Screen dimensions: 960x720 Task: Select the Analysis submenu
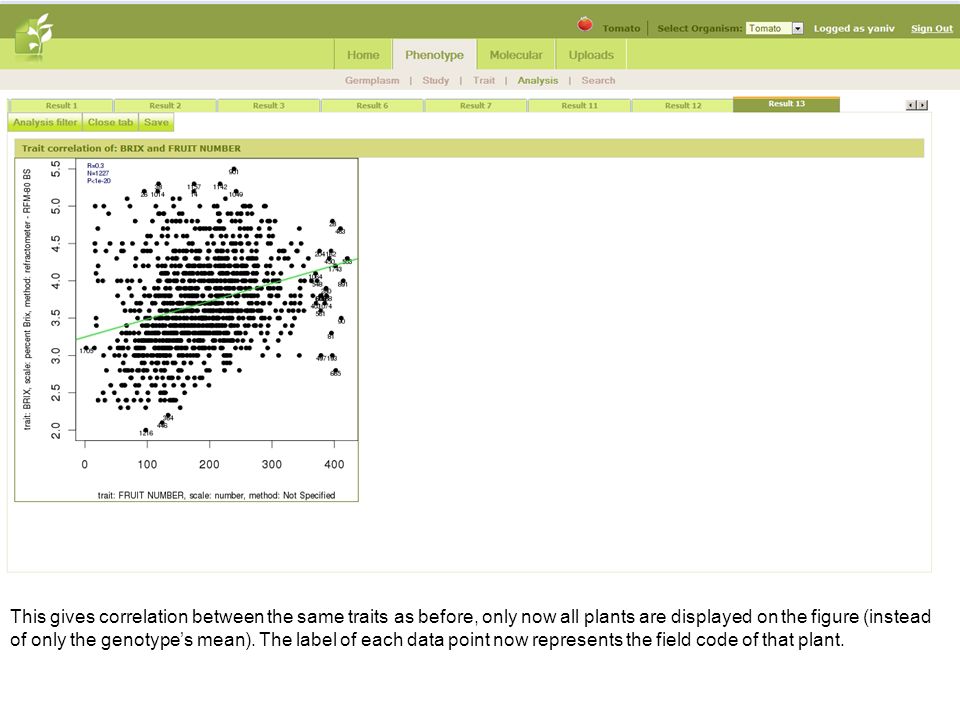(538, 80)
